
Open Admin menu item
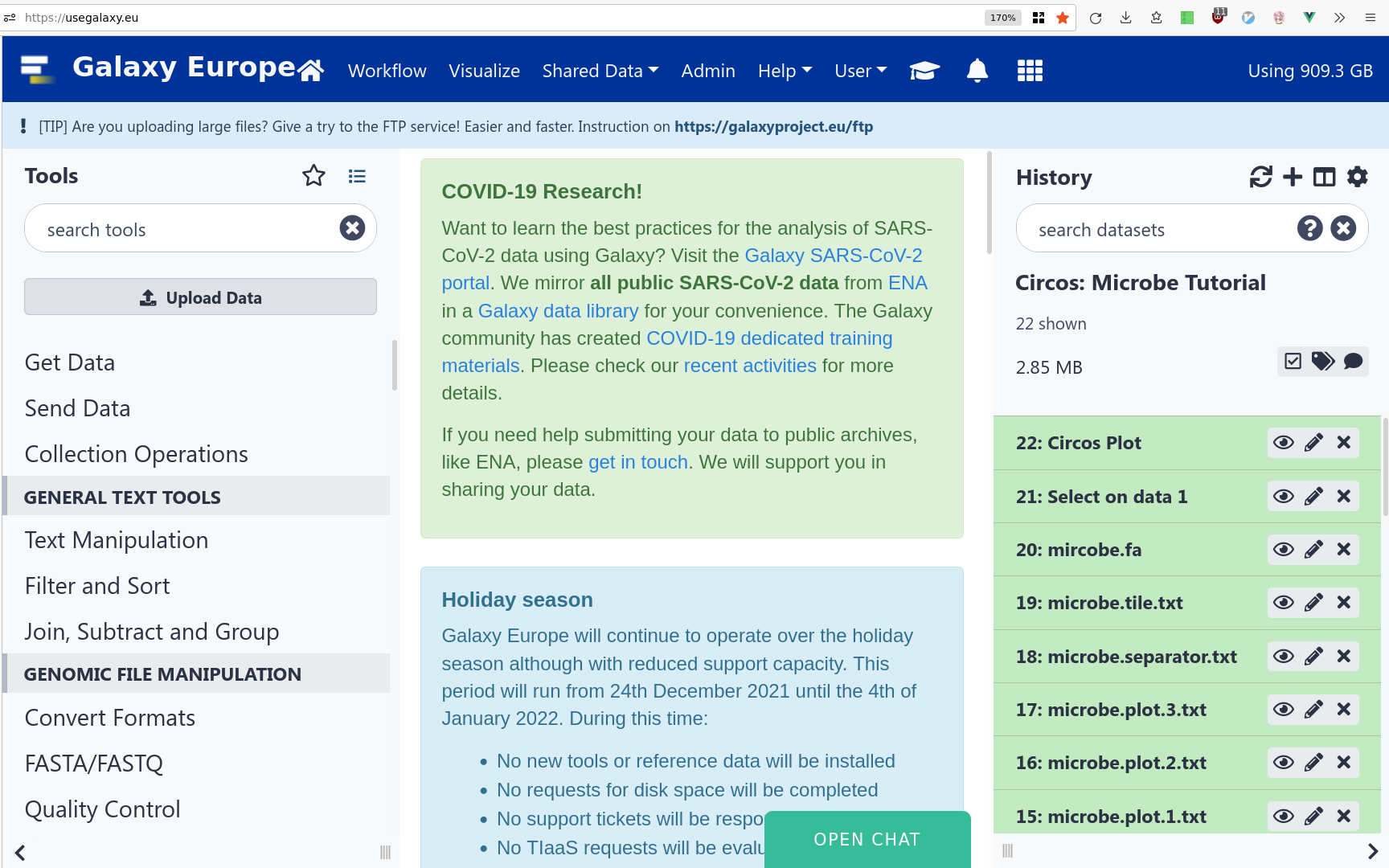pos(708,71)
